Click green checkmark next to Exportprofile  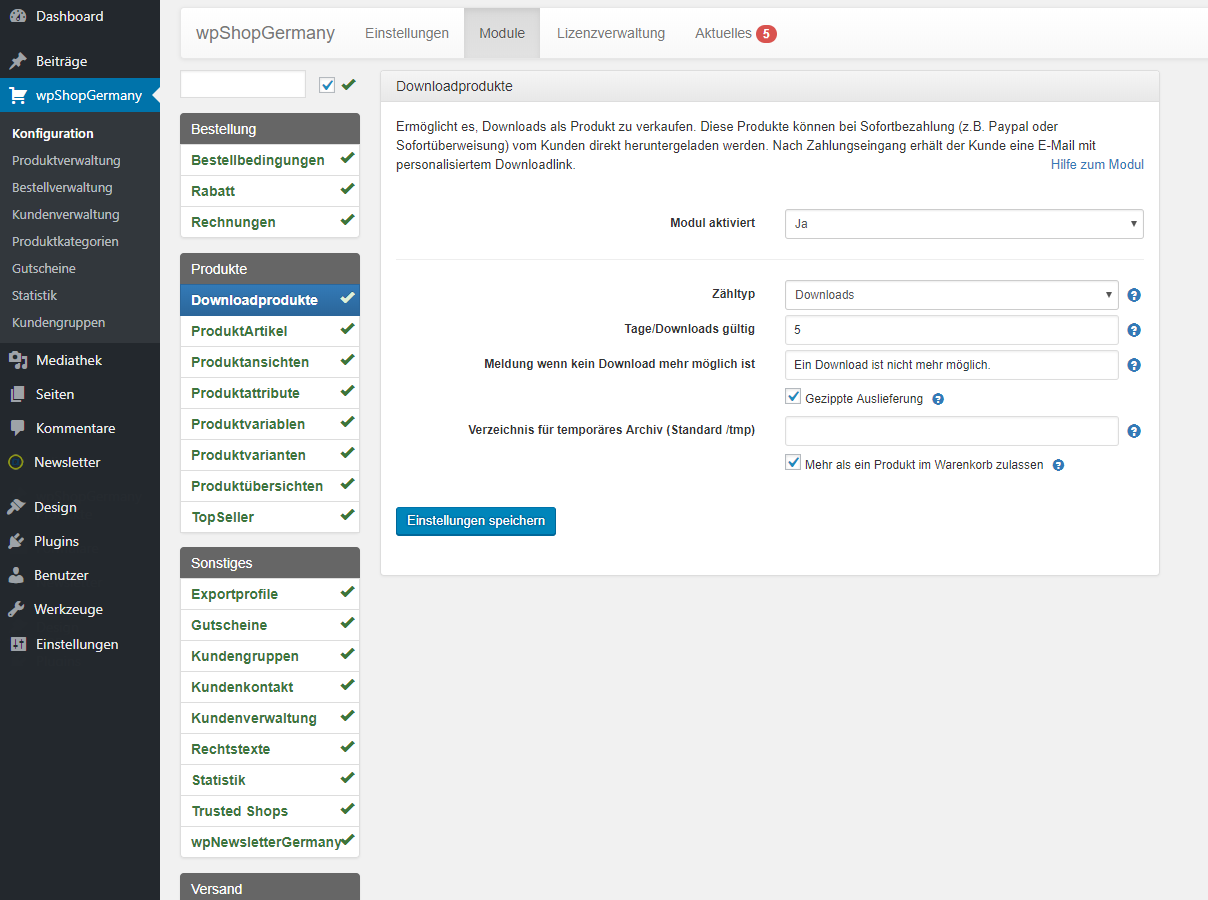coord(347,593)
